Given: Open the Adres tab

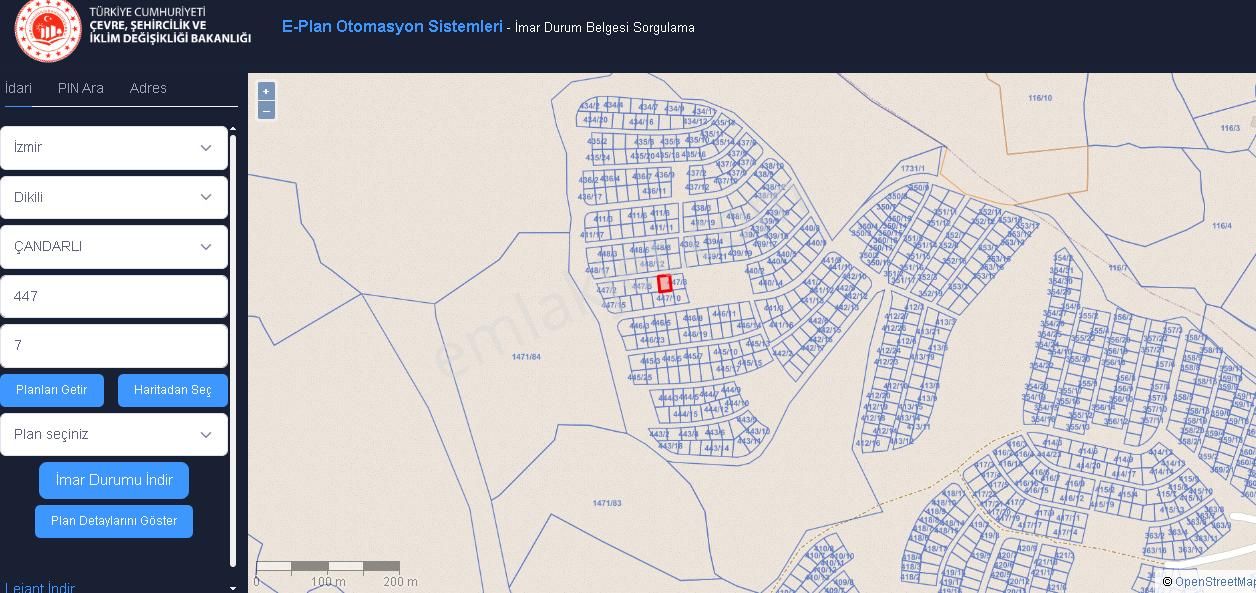Looking at the screenshot, I should (x=148, y=88).
